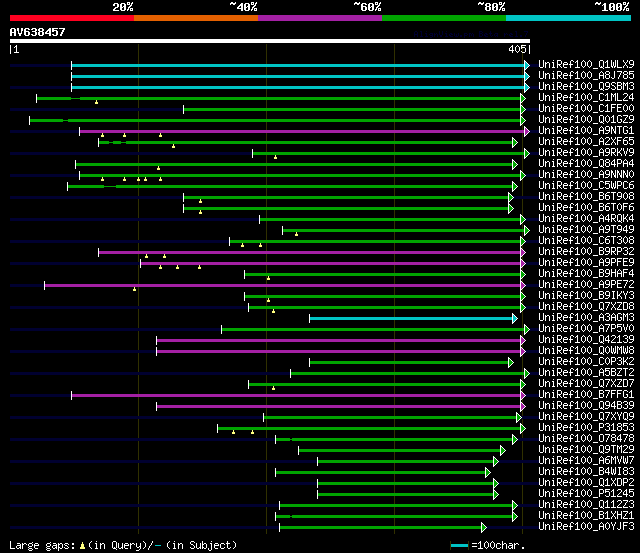
Task: Click the UniRef100_Q1WLX9 label
Action: (x=586, y=64)
